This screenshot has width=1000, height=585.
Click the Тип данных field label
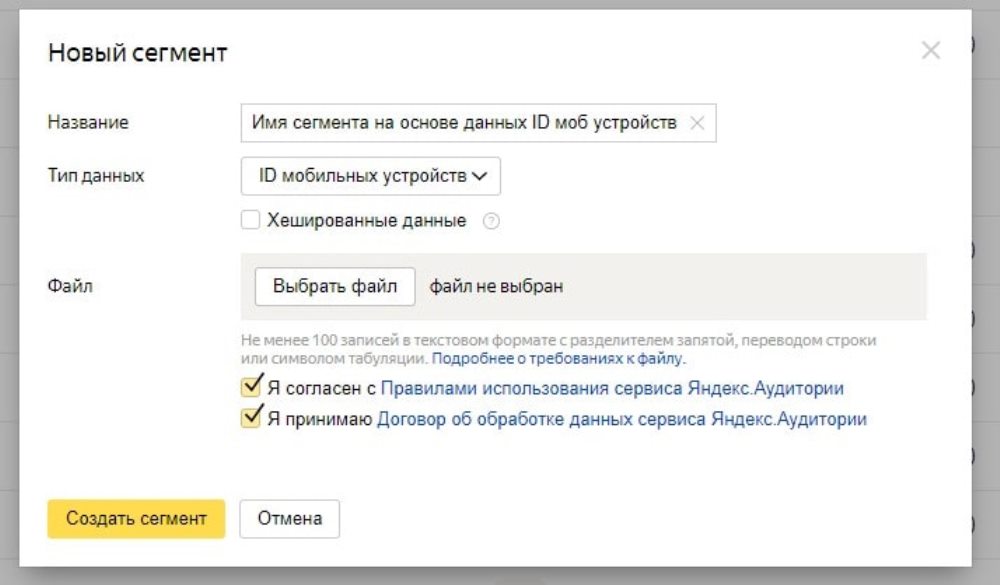pyautogui.click(x=96, y=176)
